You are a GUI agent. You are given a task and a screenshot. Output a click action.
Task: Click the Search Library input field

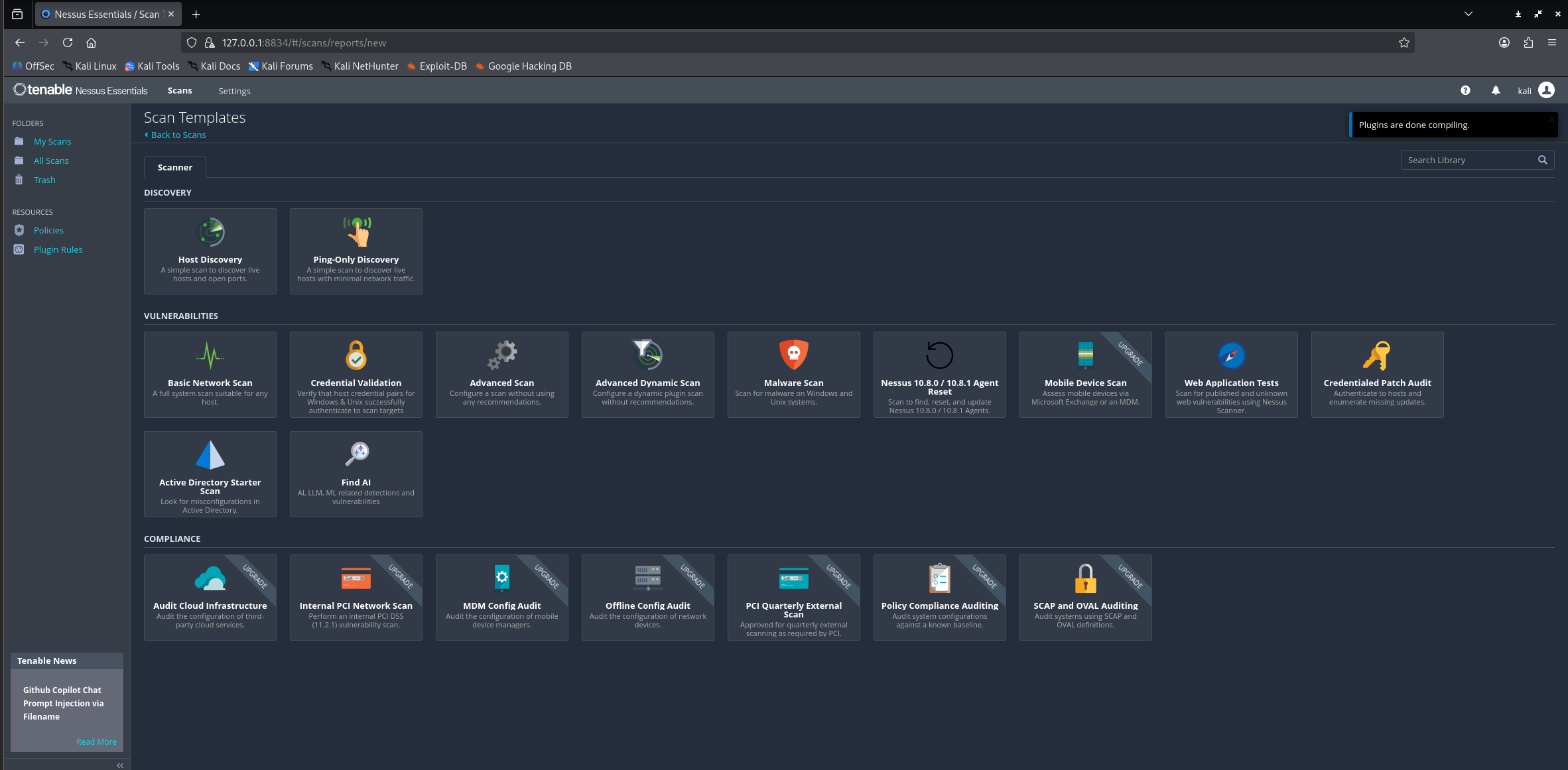[1469, 160]
